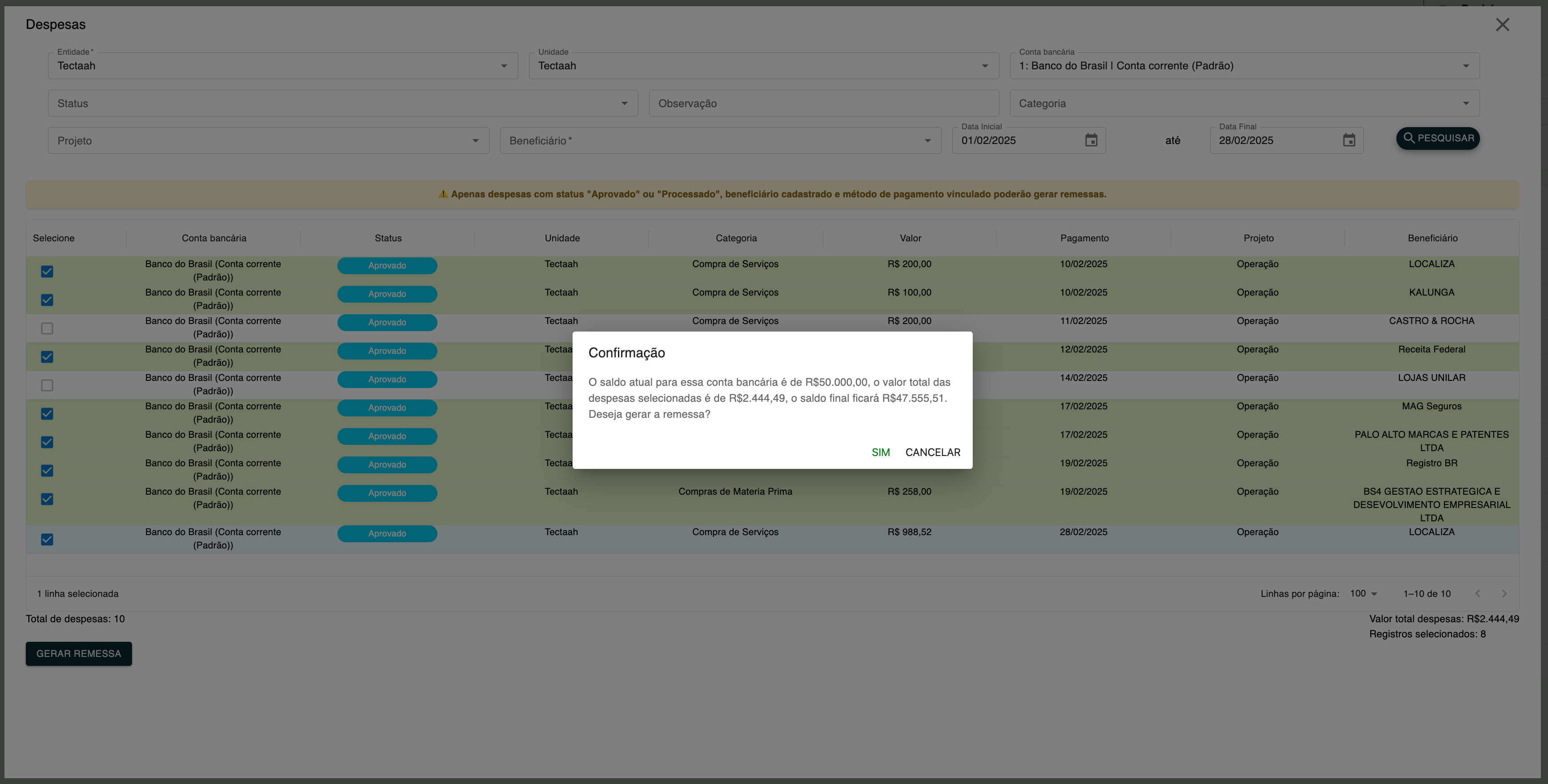Go to next results page arrow
The width and height of the screenshot is (1548, 784).
[1504, 594]
